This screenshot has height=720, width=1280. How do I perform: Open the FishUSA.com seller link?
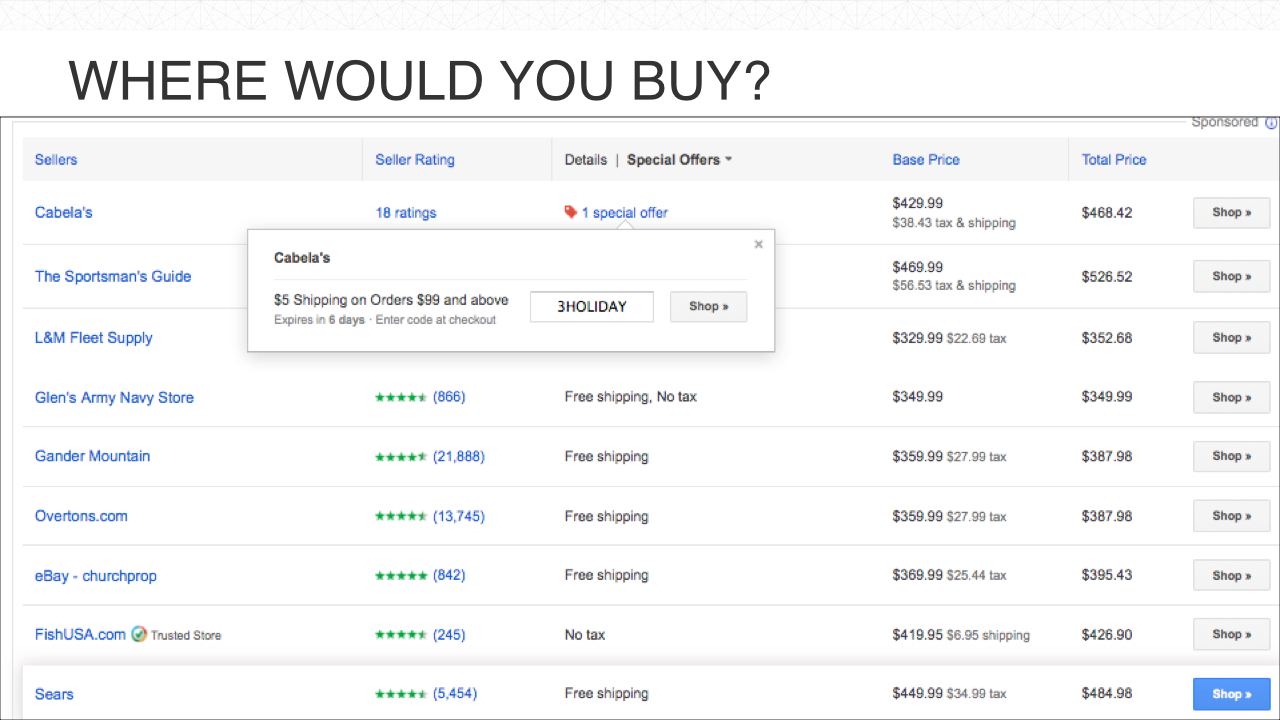80,634
